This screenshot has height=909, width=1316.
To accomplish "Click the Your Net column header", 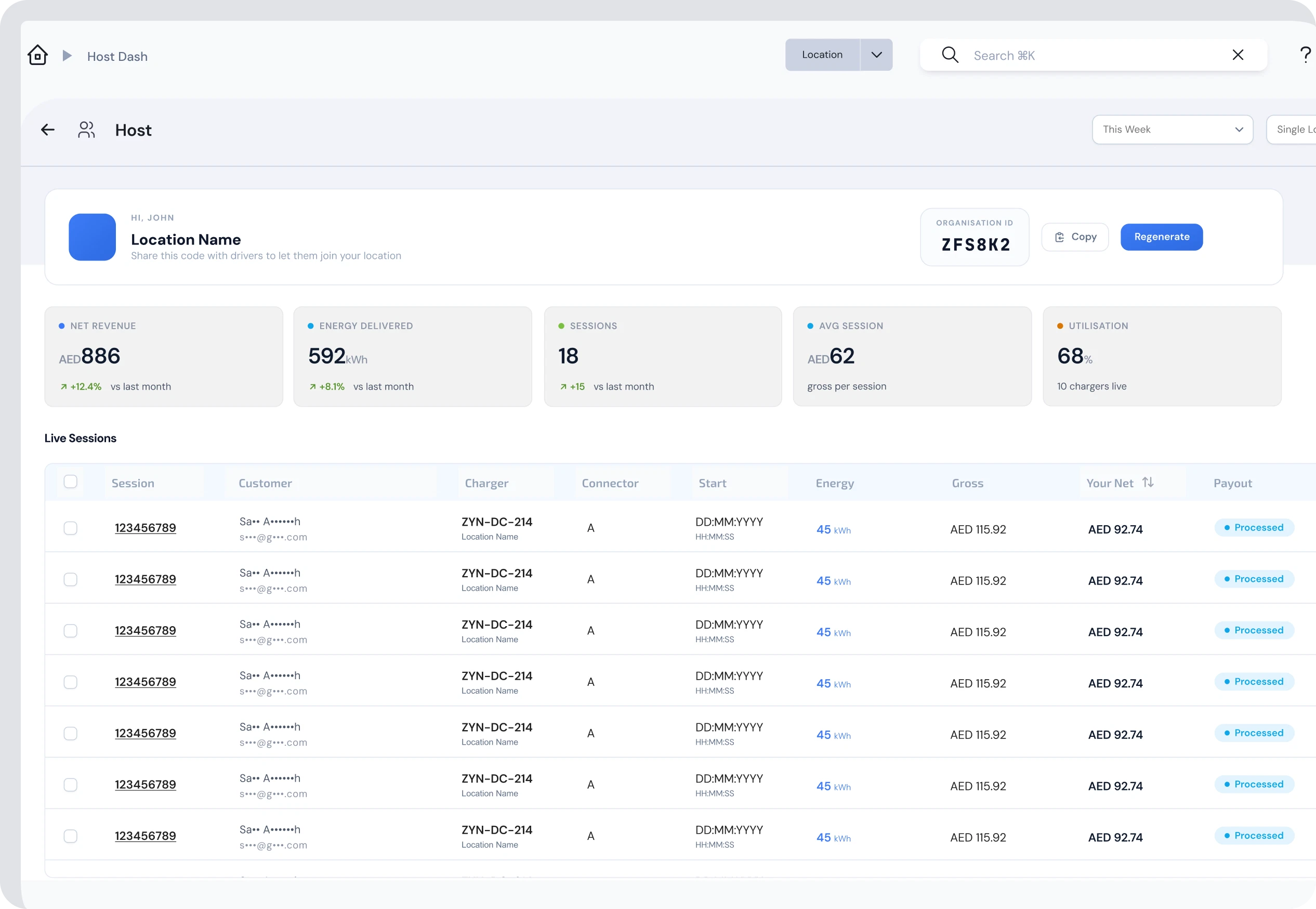I will click(1110, 483).
